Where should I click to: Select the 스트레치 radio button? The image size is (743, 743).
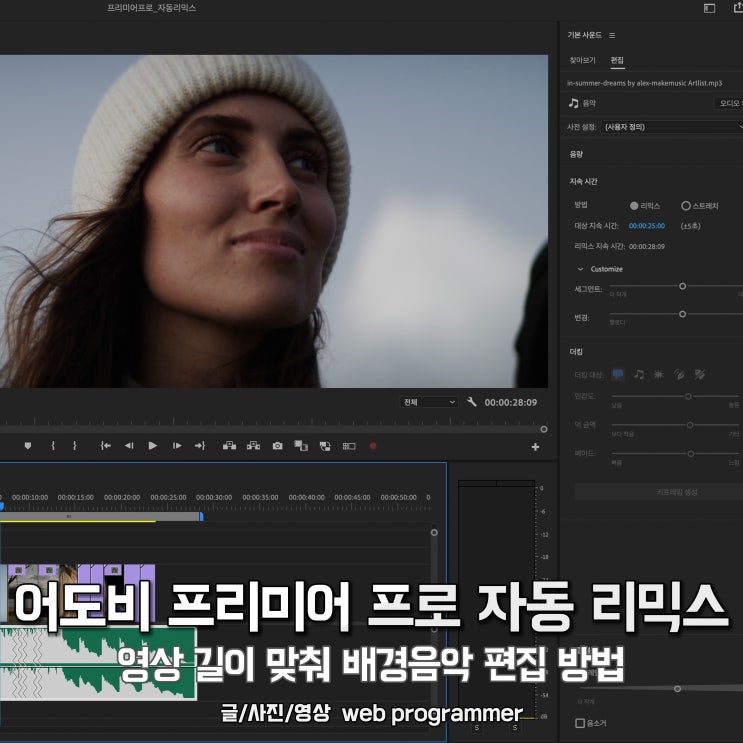(x=686, y=206)
